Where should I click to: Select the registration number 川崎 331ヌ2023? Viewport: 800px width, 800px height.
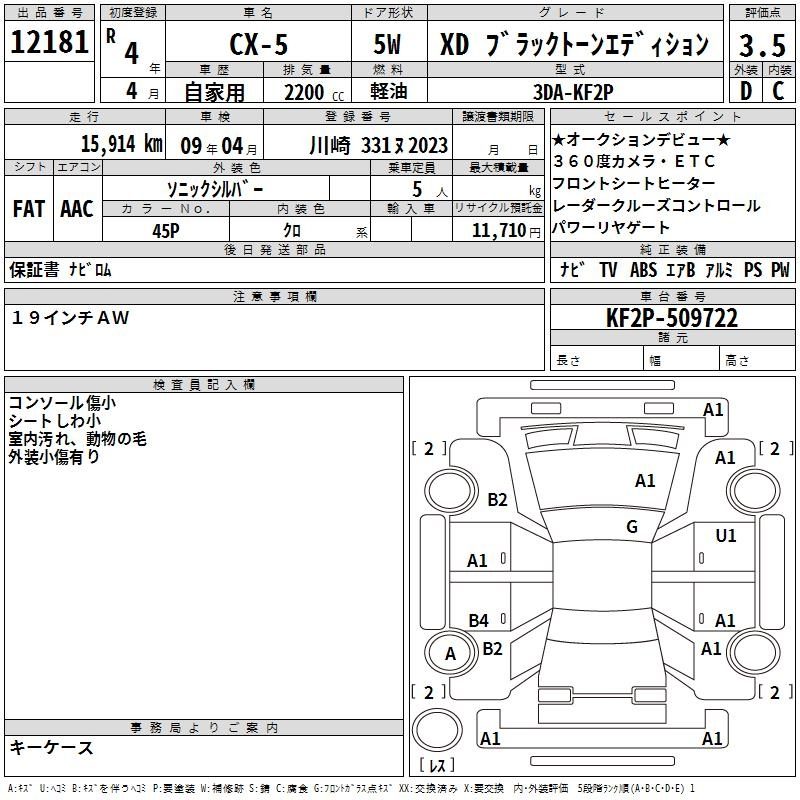click(379, 146)
